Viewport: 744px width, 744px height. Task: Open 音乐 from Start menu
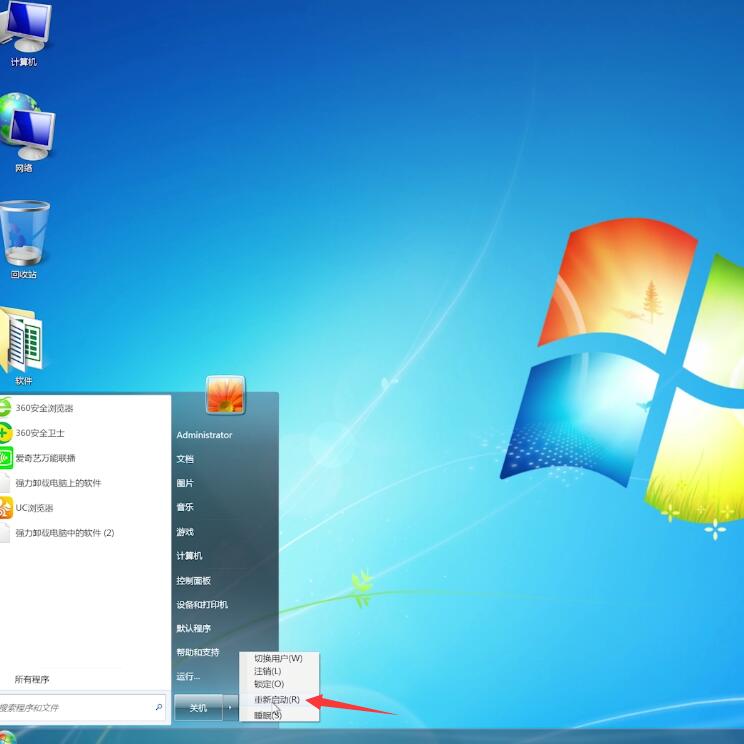[185, 507]
